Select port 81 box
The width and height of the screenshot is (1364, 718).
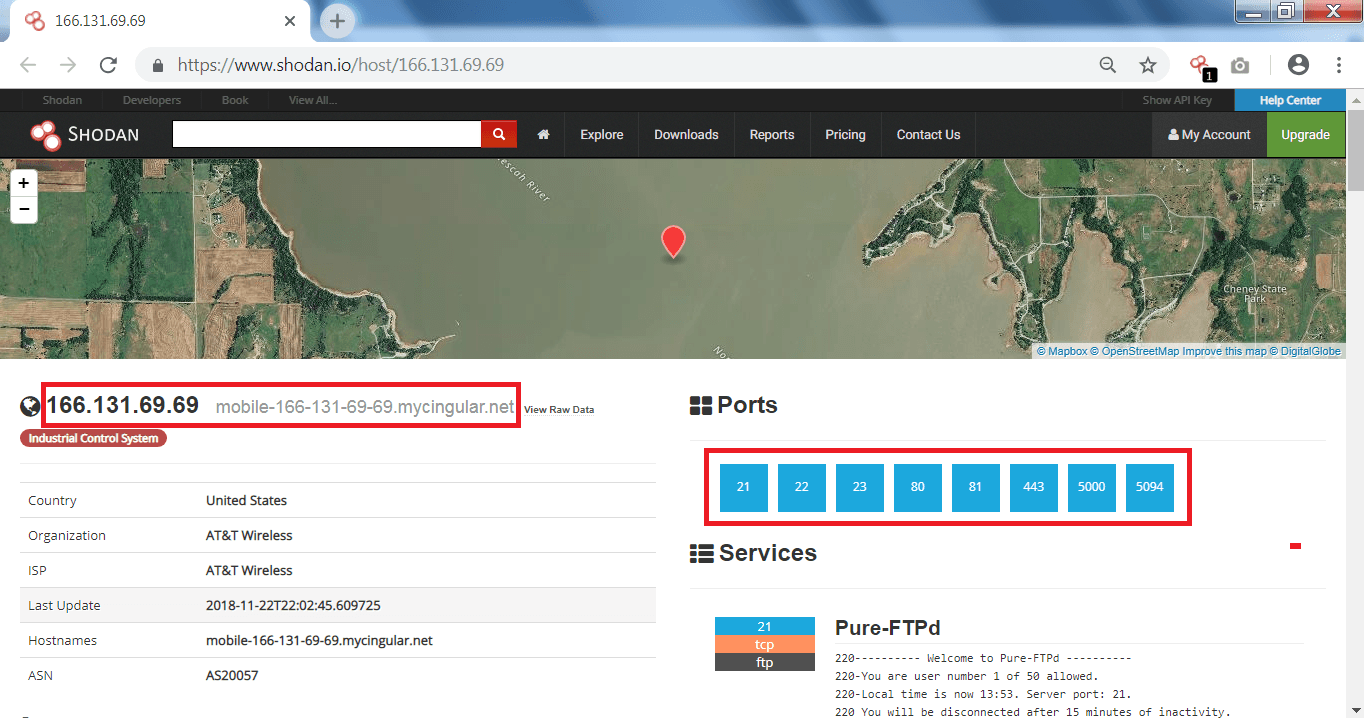coord(975,487)
